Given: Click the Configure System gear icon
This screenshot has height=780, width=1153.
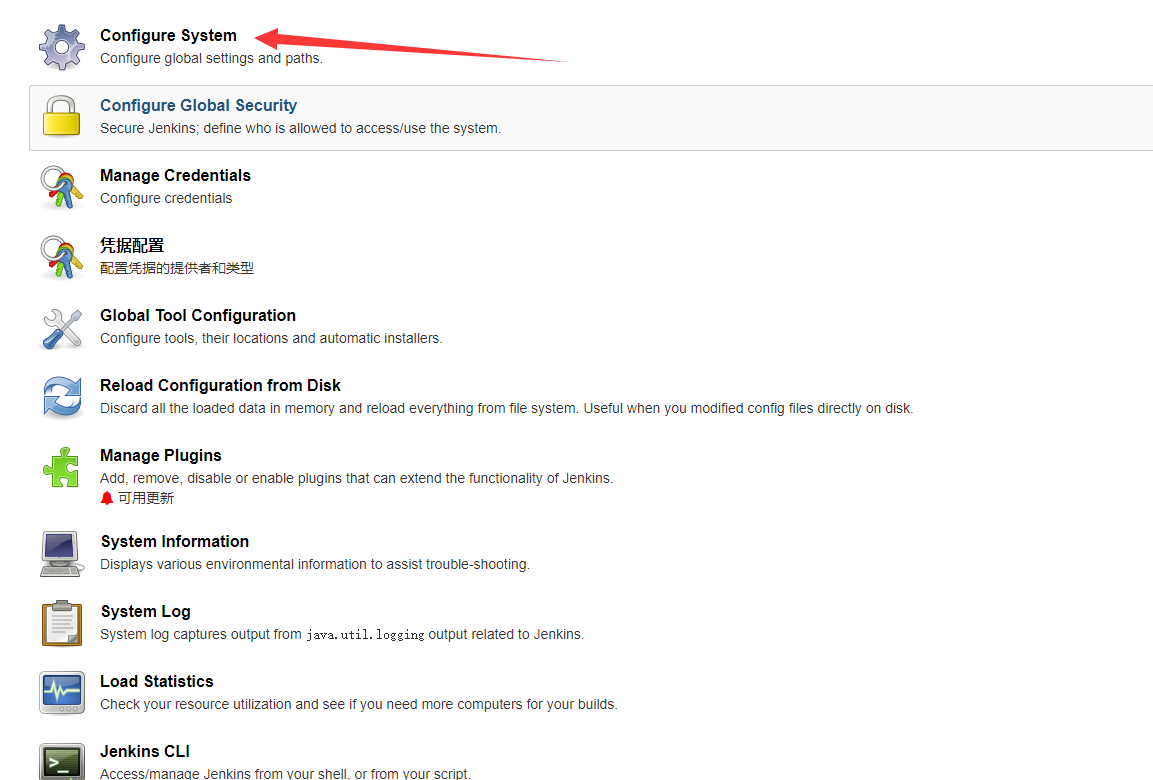Looking at the screenshot, I should point(61,45).
